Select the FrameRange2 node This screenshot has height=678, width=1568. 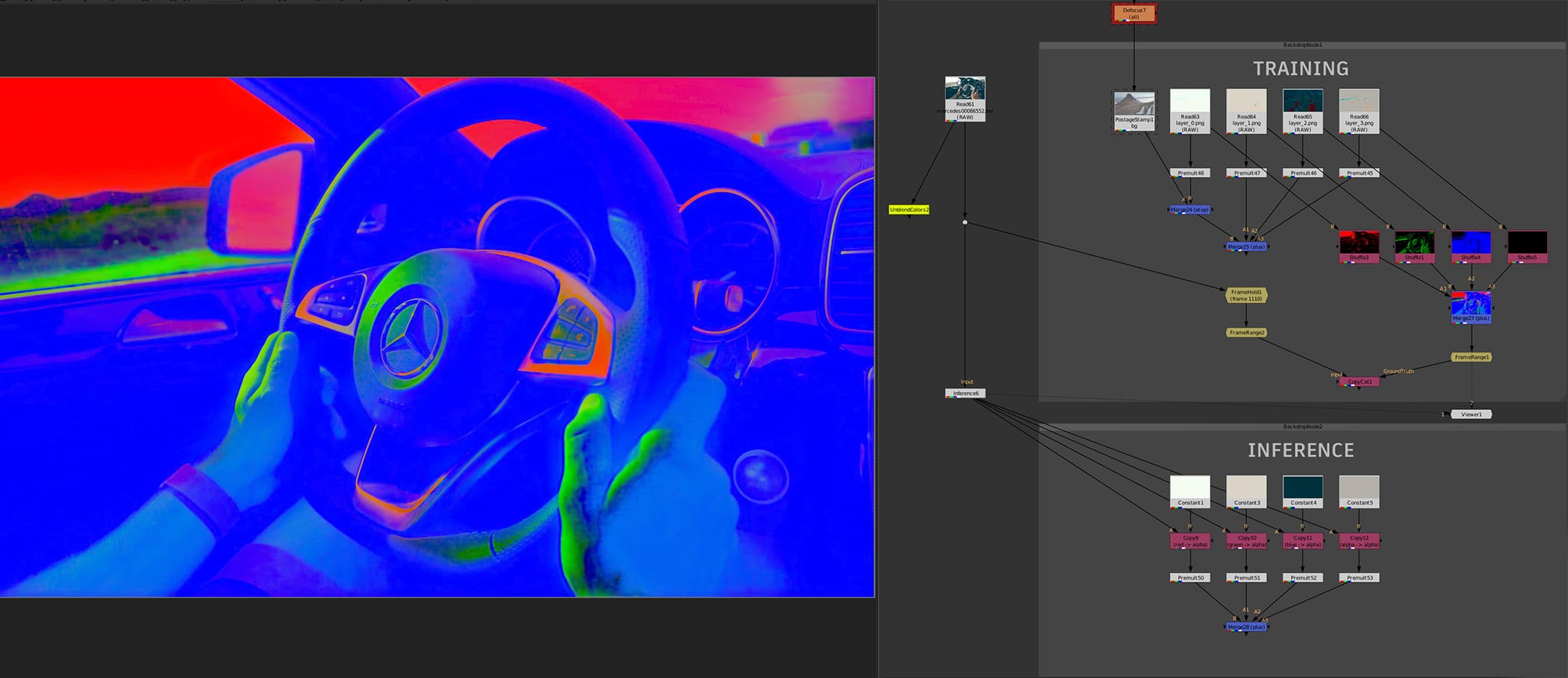[x=1246, y=332]
